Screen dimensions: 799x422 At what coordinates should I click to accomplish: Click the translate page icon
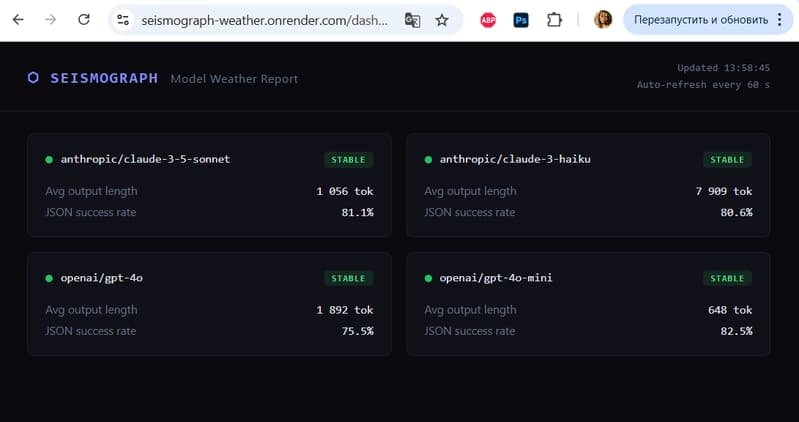(412, 20)
